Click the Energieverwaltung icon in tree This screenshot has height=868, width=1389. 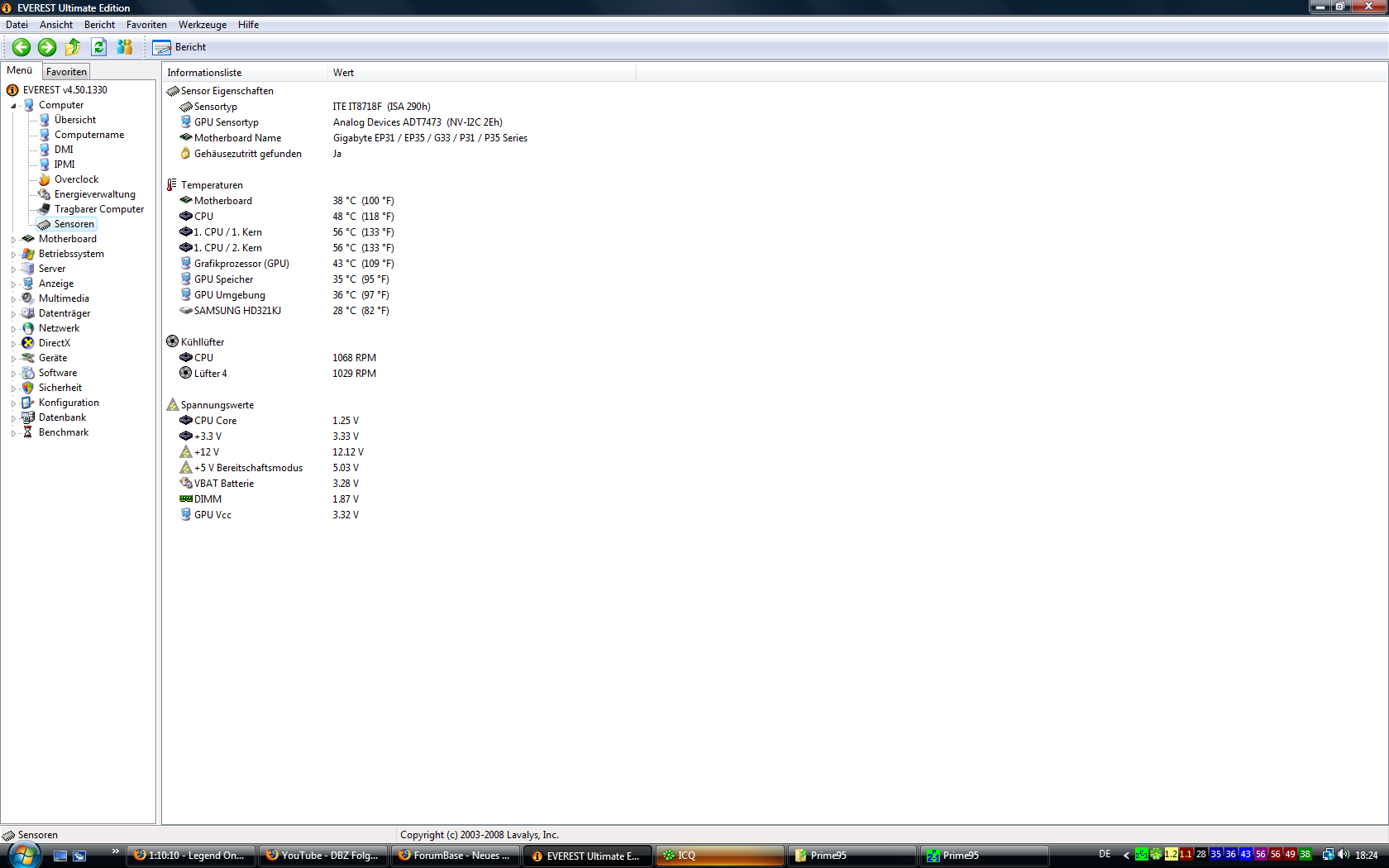45,194
